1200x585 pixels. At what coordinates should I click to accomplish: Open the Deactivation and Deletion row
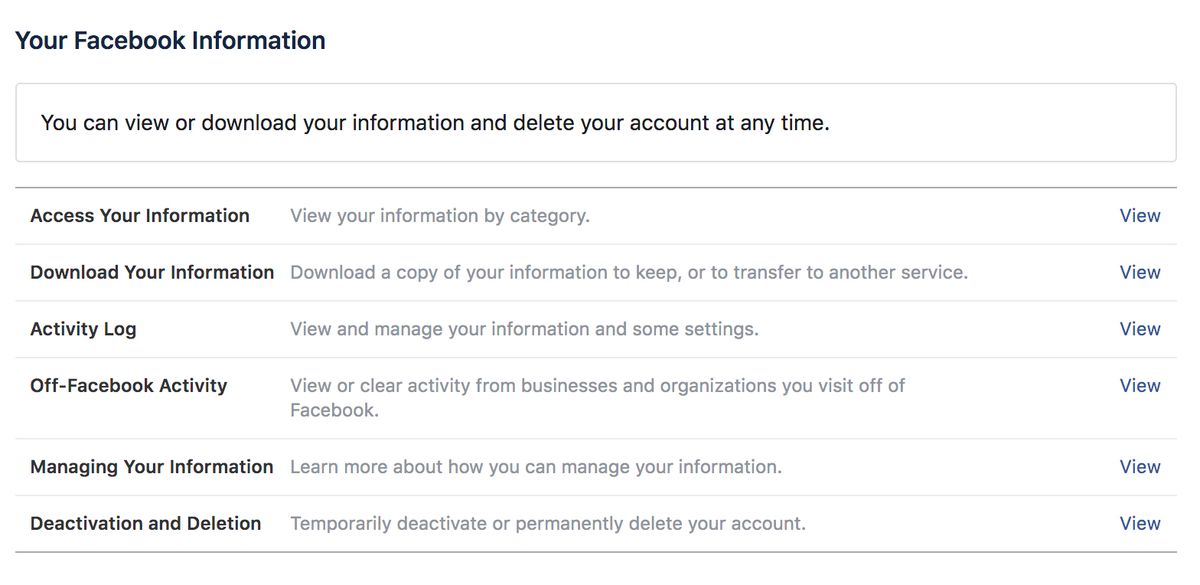[x=146, y=523]
